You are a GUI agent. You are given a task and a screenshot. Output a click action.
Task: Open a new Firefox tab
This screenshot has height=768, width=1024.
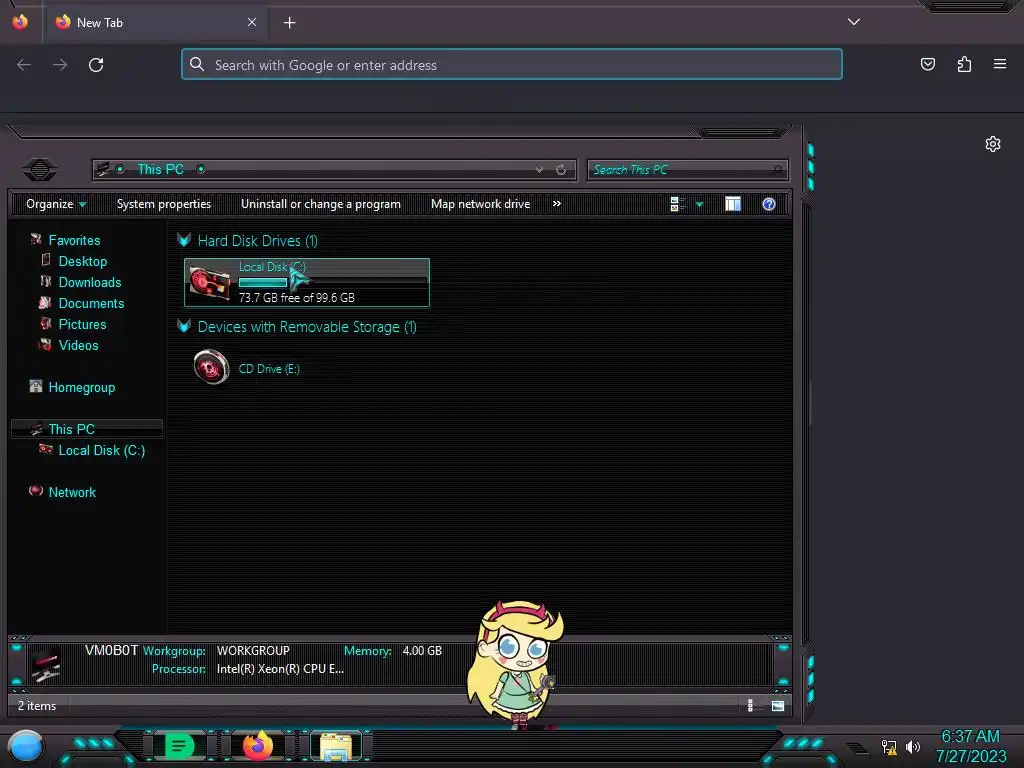coord(289,23)
